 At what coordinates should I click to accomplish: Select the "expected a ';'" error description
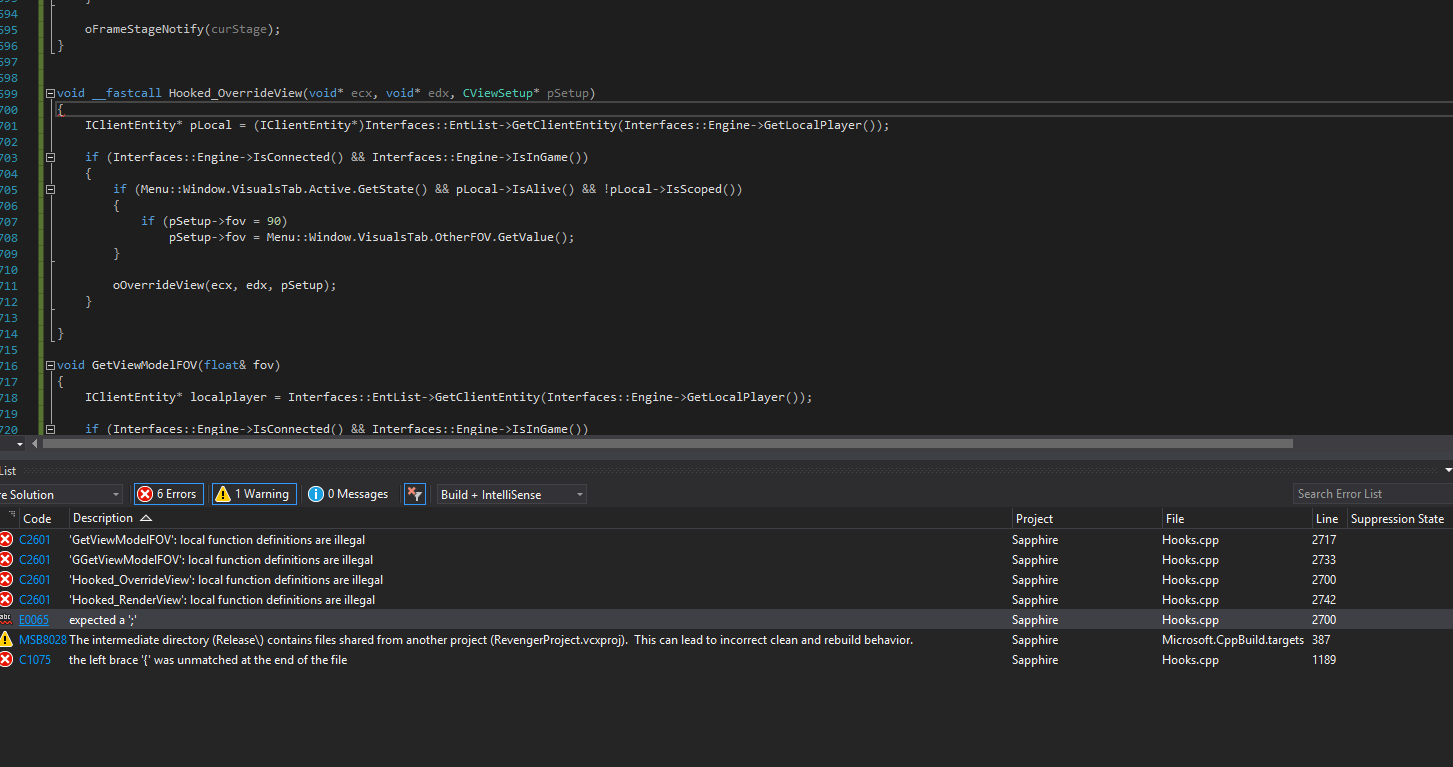tap(103, 620)
